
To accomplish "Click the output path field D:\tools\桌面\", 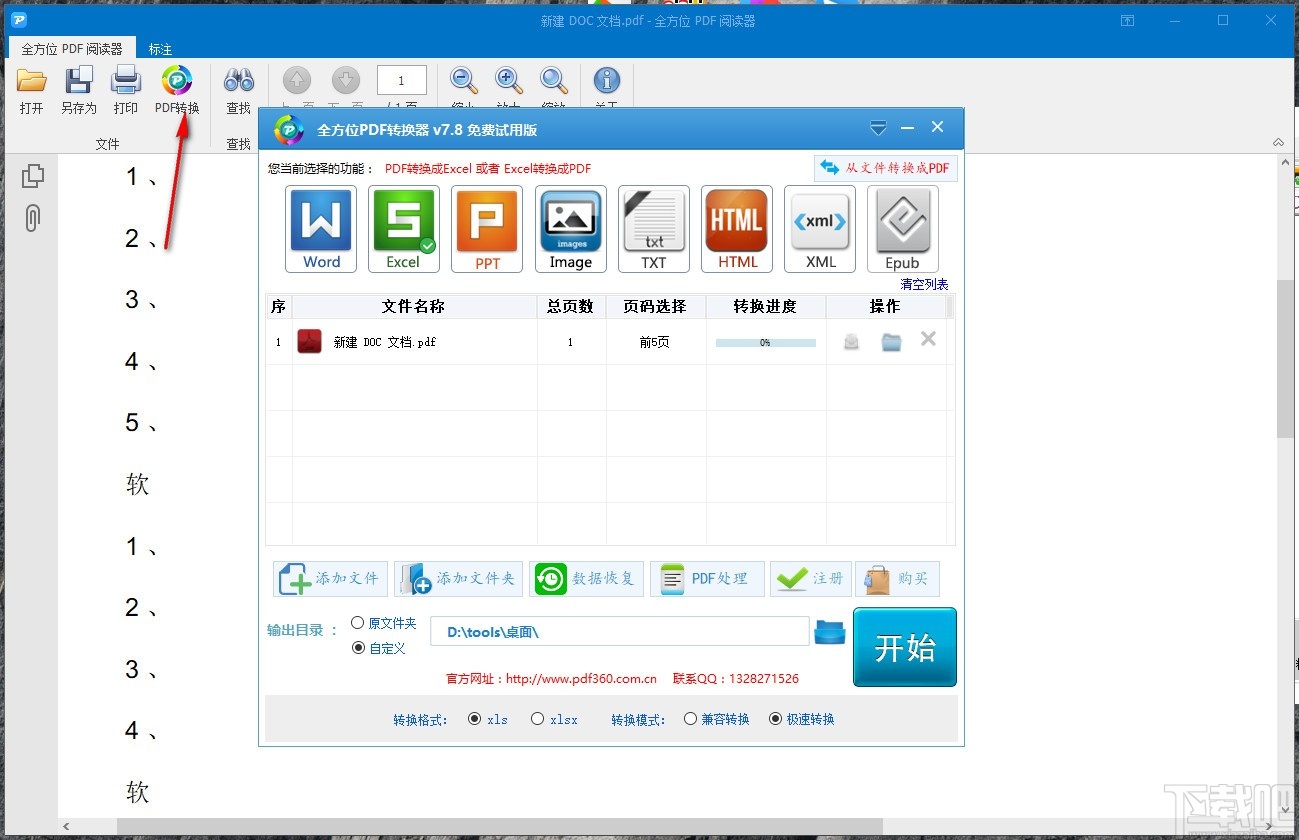I will click(620, 632).
